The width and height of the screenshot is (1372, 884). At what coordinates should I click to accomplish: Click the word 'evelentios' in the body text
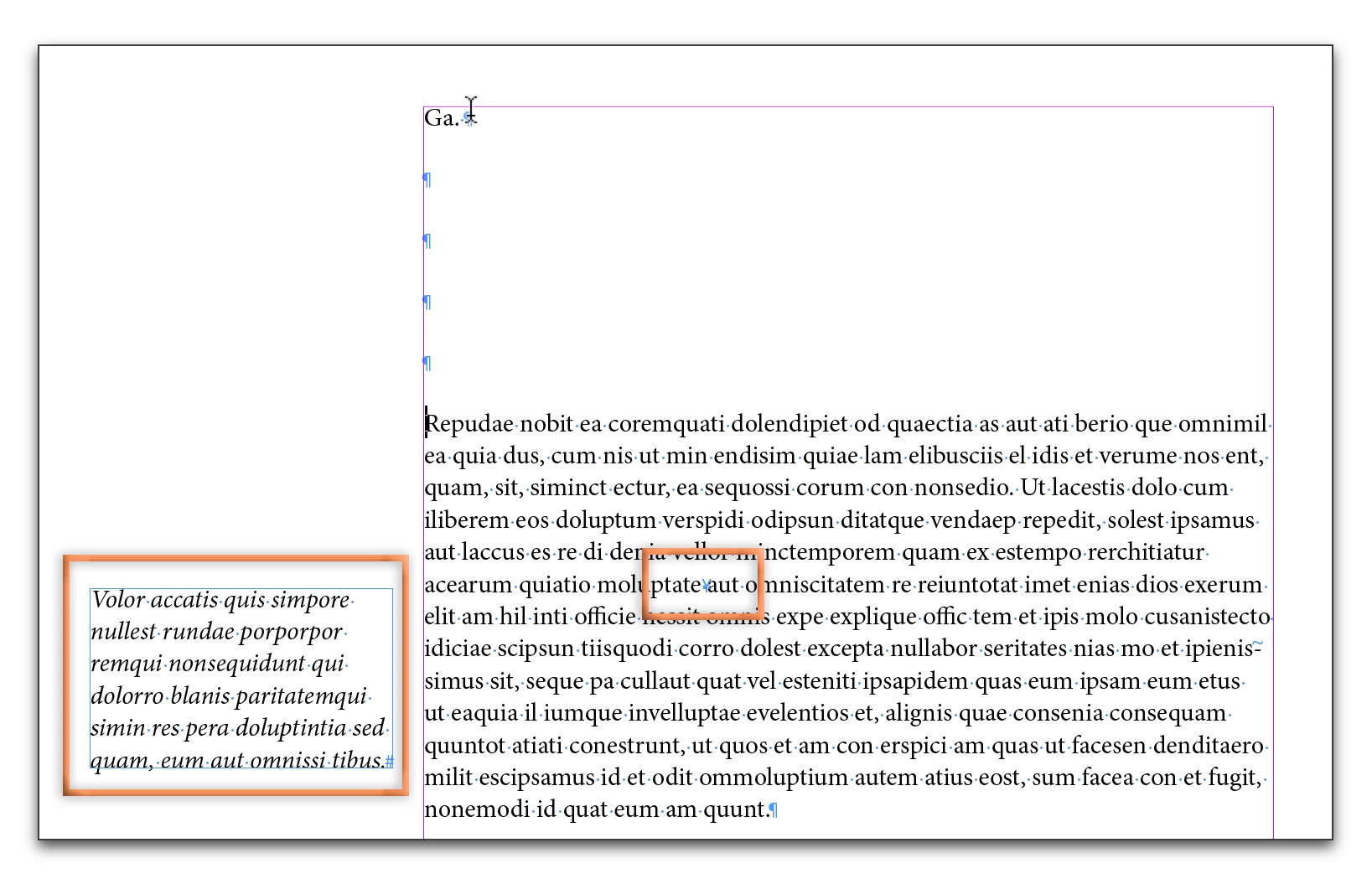click(x=796, y=713)
